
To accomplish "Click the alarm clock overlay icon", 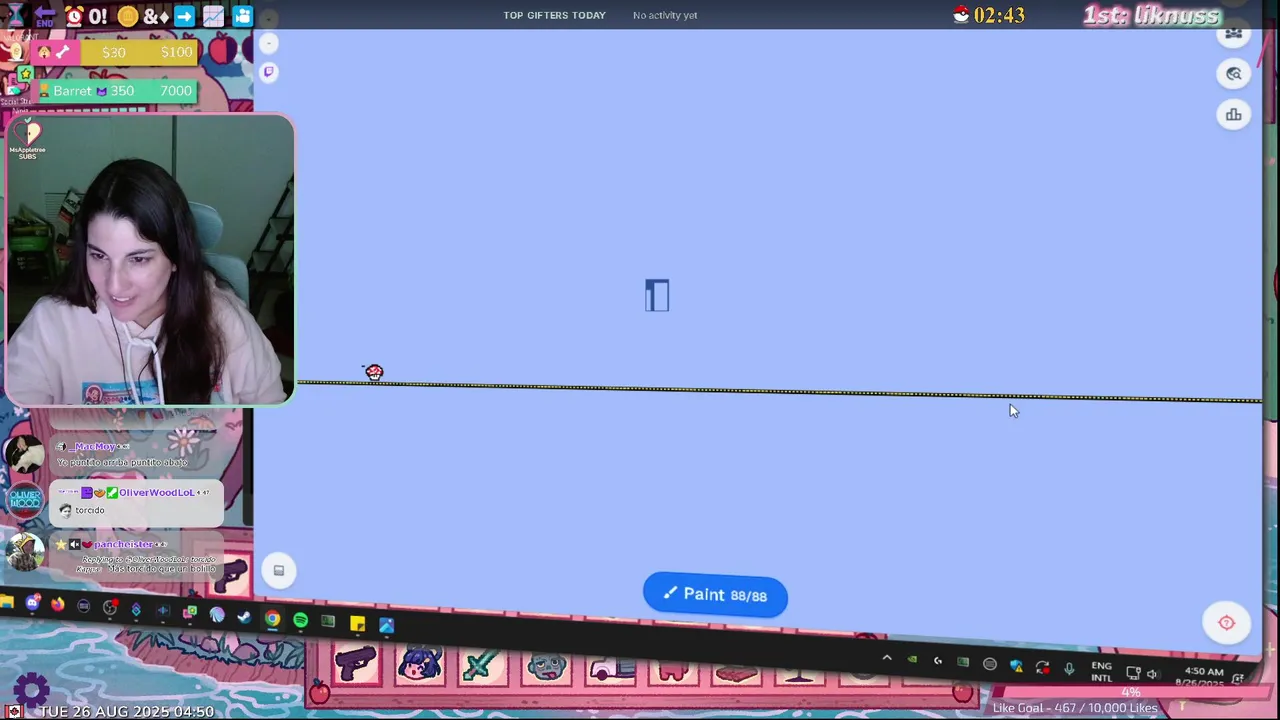I will click(x=74, y=16).
